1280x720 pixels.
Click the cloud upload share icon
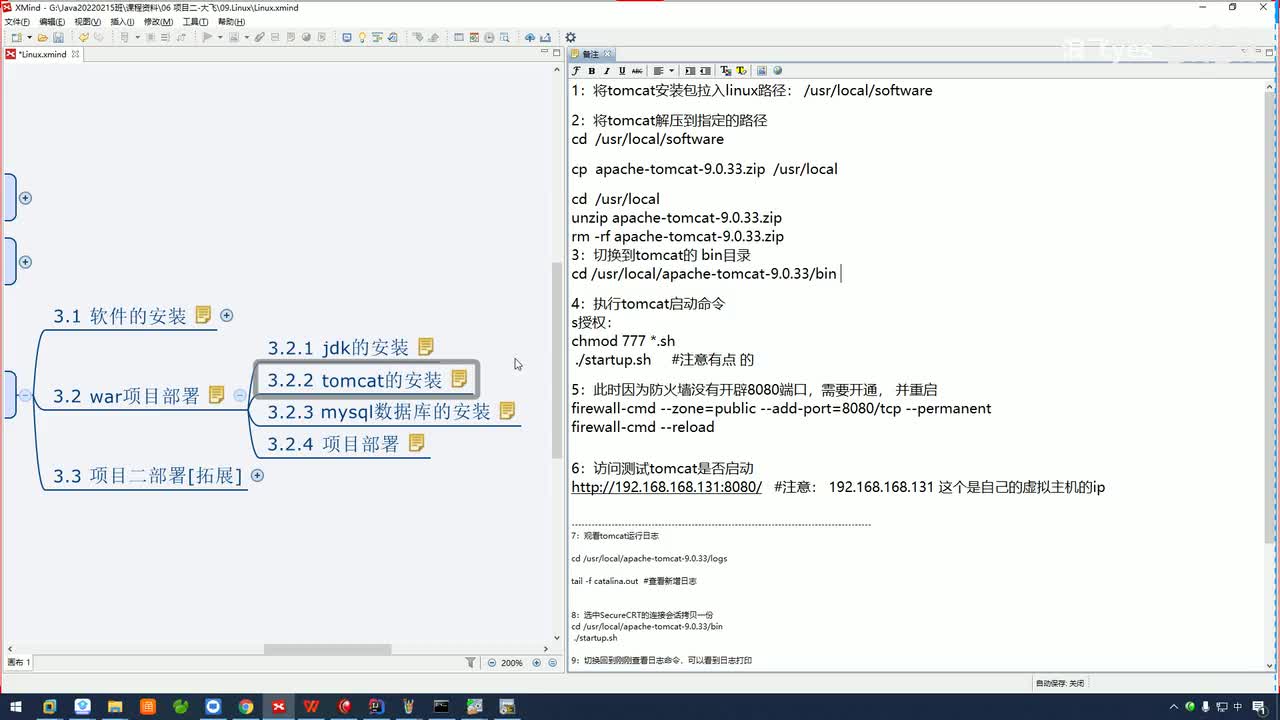tap(530, 37)
